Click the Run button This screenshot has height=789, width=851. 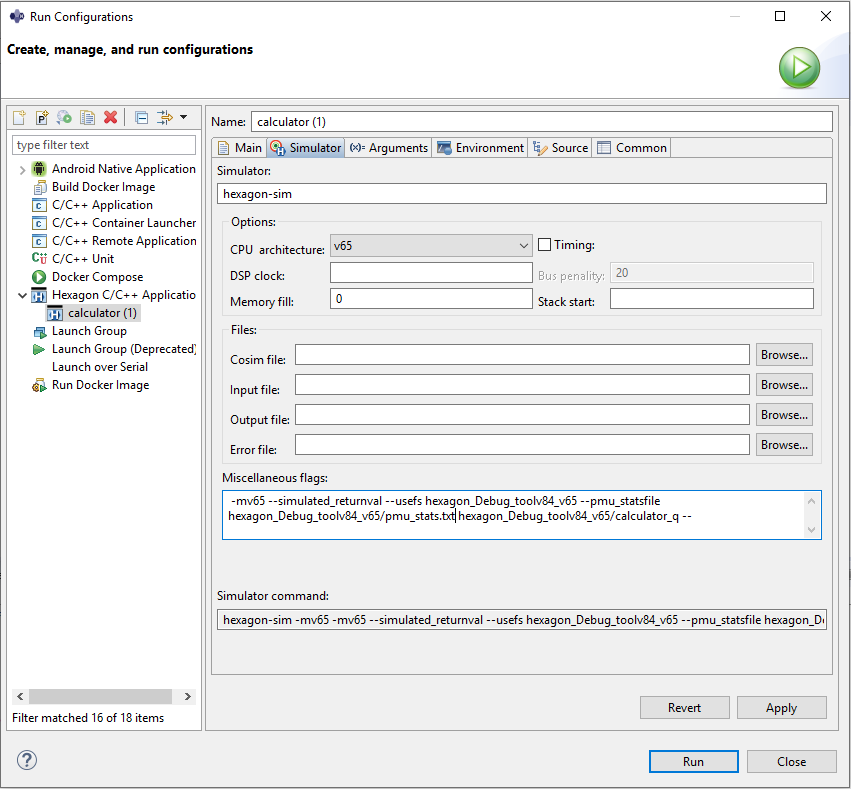tap(694, 761)
